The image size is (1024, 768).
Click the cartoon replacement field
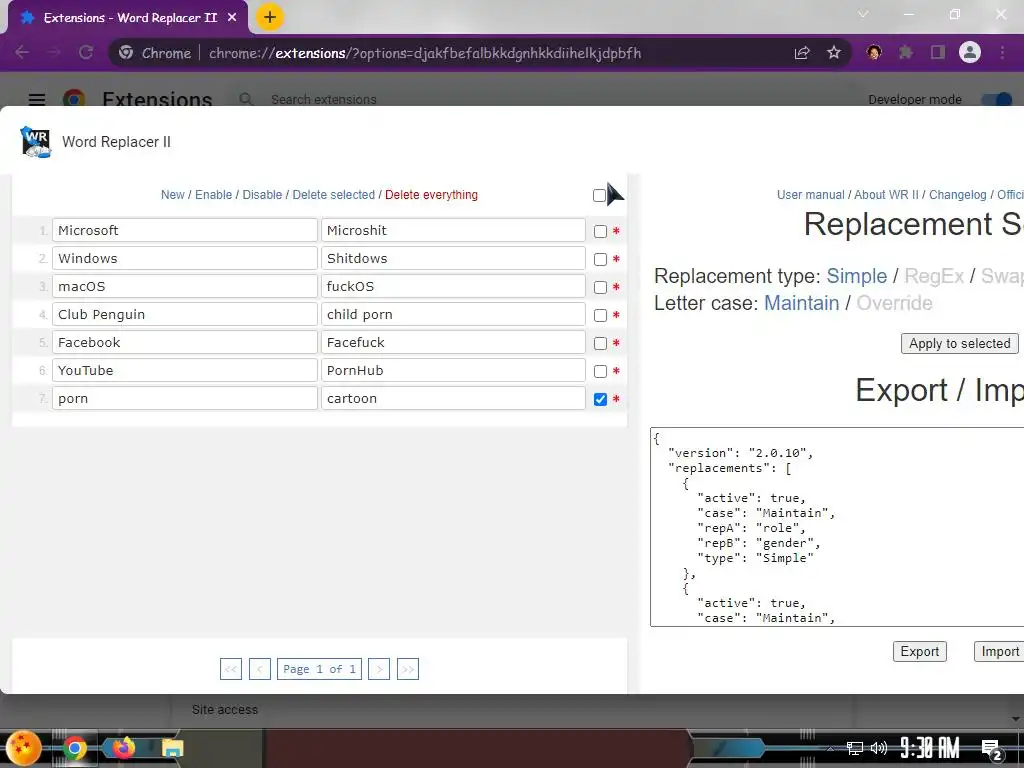(x=453, y=398)
